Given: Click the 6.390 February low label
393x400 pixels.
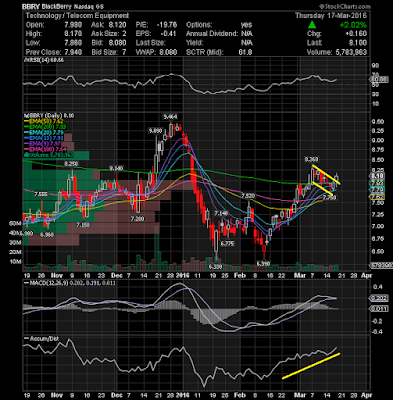Looking at the screenshot, I should 263,264.
